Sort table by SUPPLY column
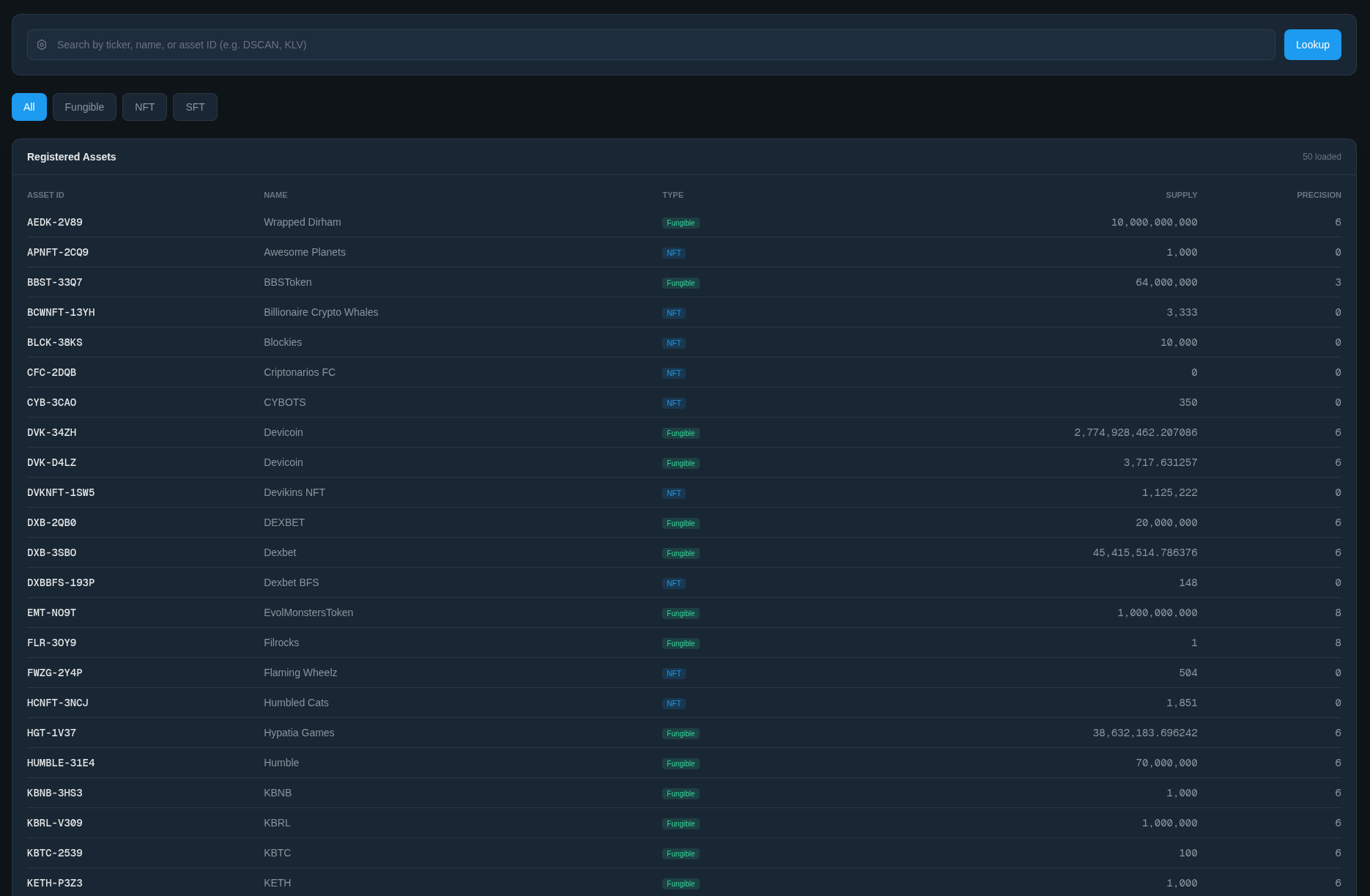 coord(1182,195)
